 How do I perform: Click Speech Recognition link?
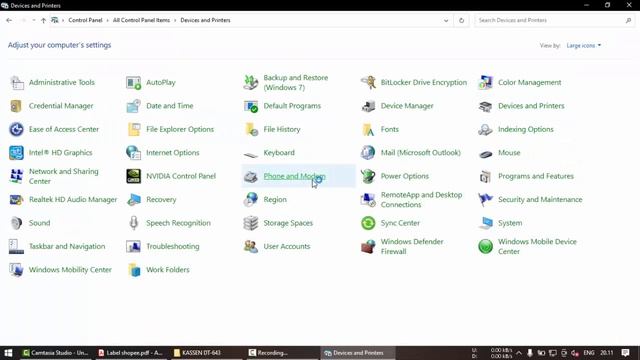pos(178,223)
